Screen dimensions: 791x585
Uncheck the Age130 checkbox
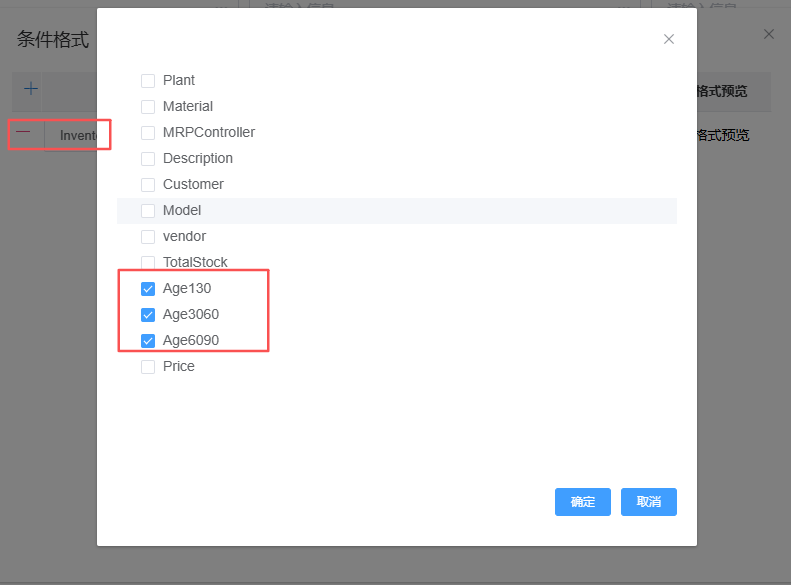tap(148, 289)
